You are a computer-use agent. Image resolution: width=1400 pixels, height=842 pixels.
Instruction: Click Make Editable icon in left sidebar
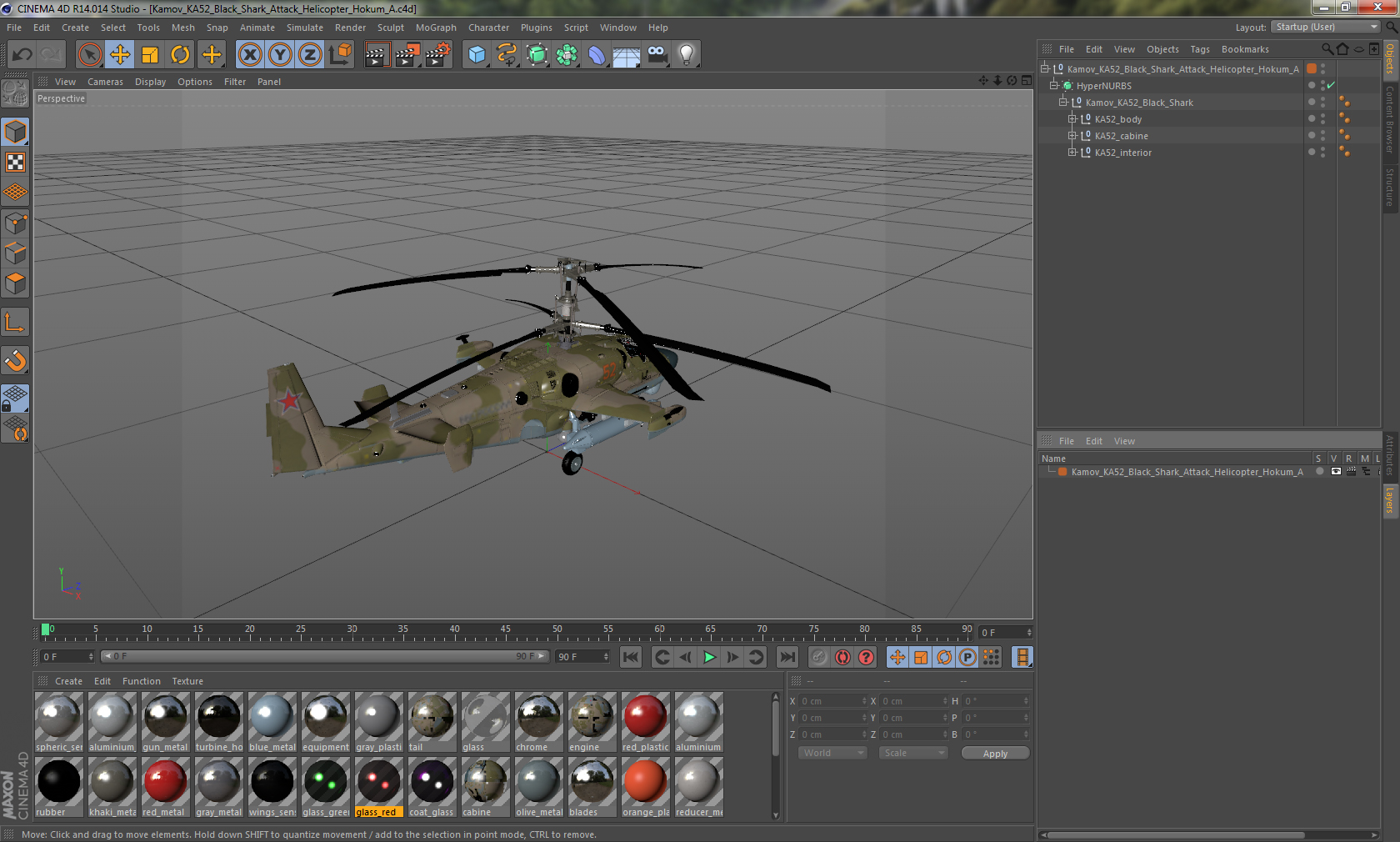pos(15,93)
